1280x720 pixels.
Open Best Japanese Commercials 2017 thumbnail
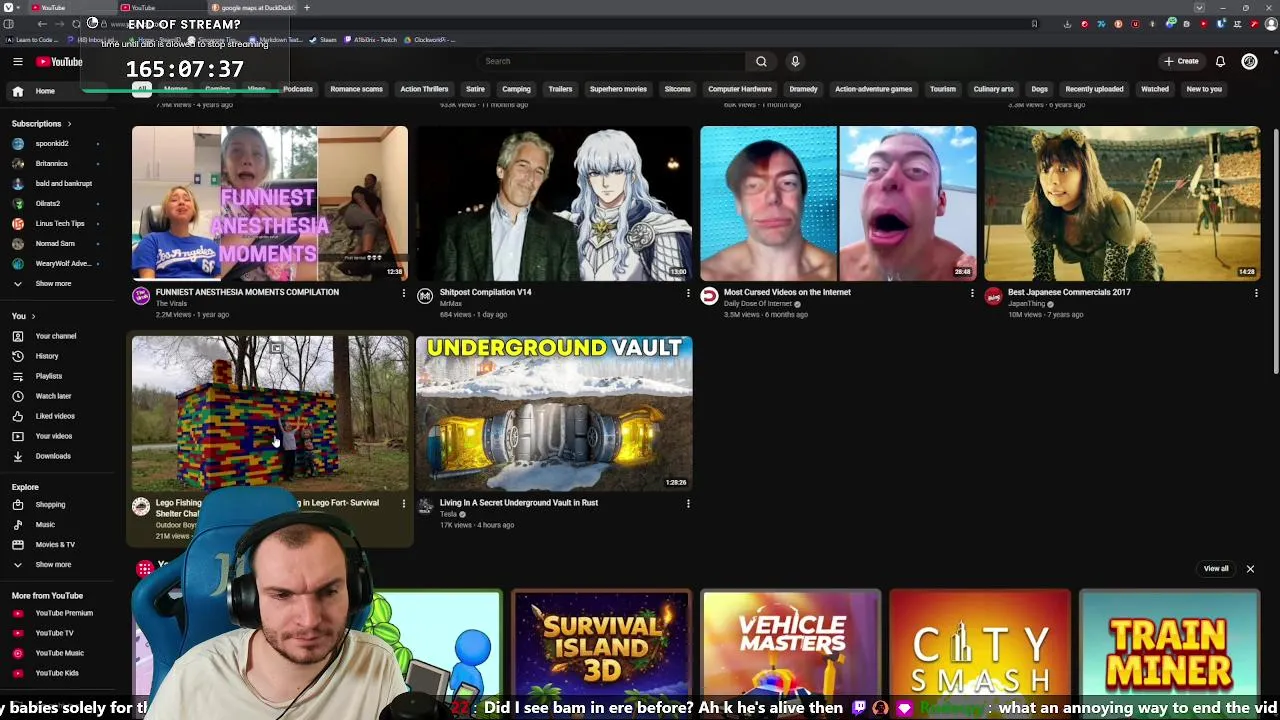1122,203
